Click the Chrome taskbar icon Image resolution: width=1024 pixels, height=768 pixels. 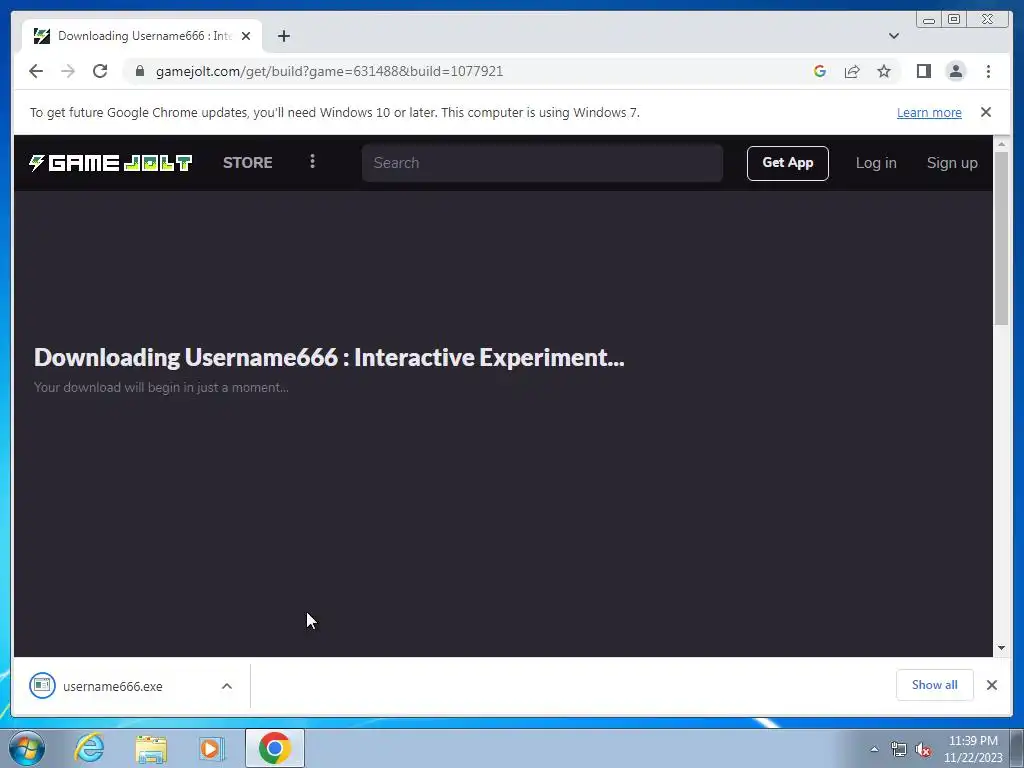275,748
